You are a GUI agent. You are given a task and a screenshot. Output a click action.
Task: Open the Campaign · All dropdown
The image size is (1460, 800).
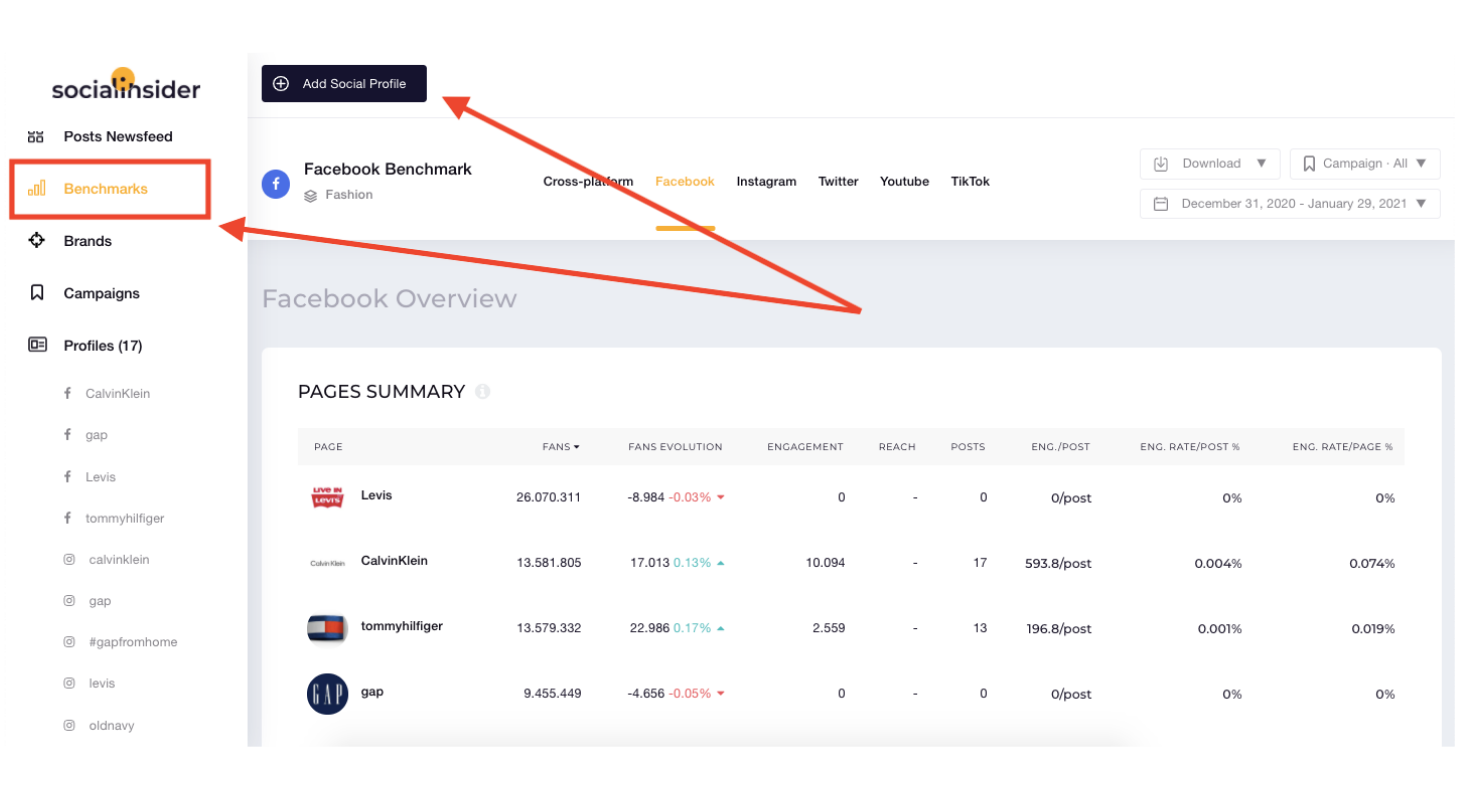pyautogui.click(x=1365, y=164)
